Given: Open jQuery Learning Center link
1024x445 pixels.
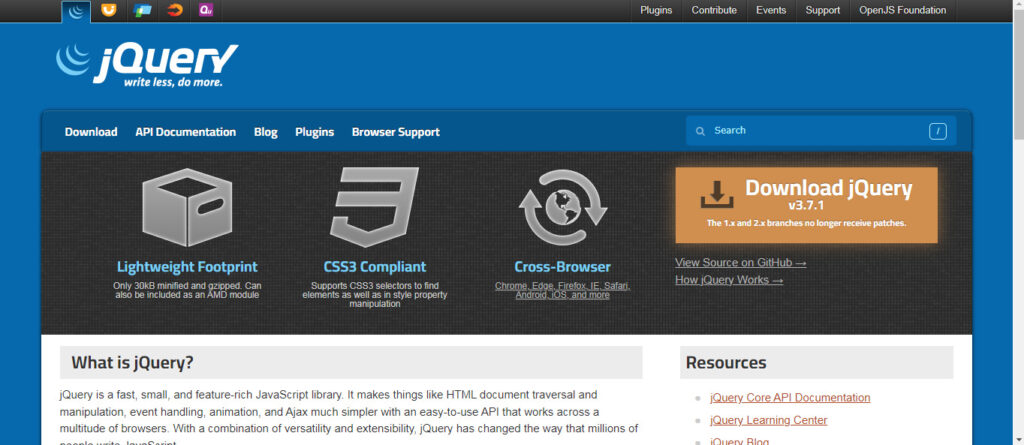Looking at the screenshot, I should [769, 420].
